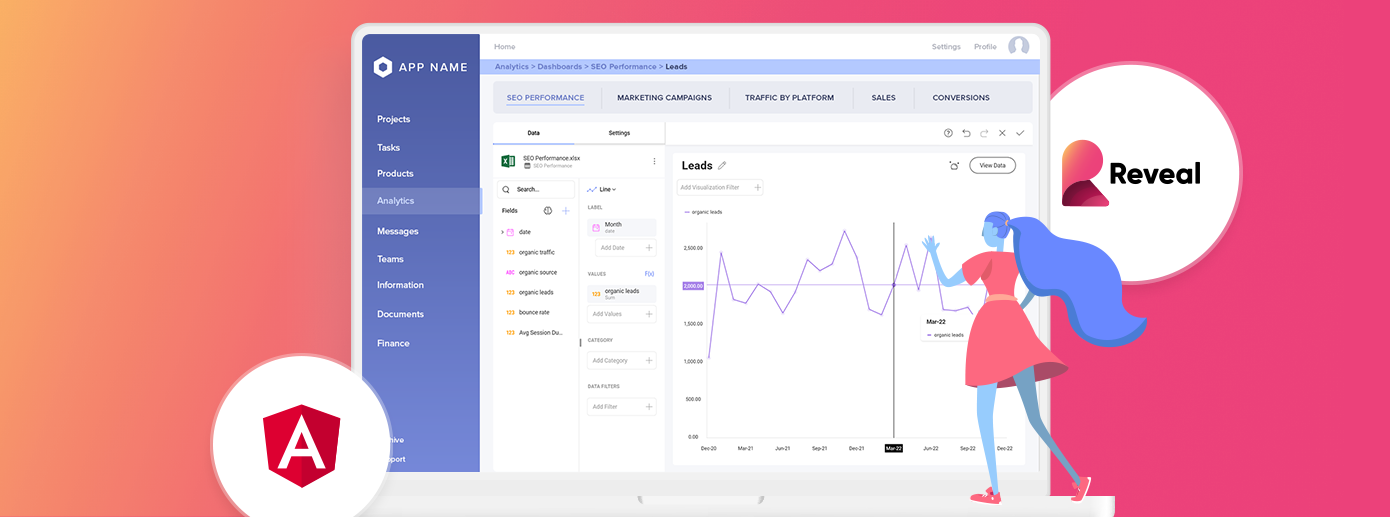Click the pink calendar icon on Month chip
This screenshot has height=517, width=1390.
pos(596,228)
